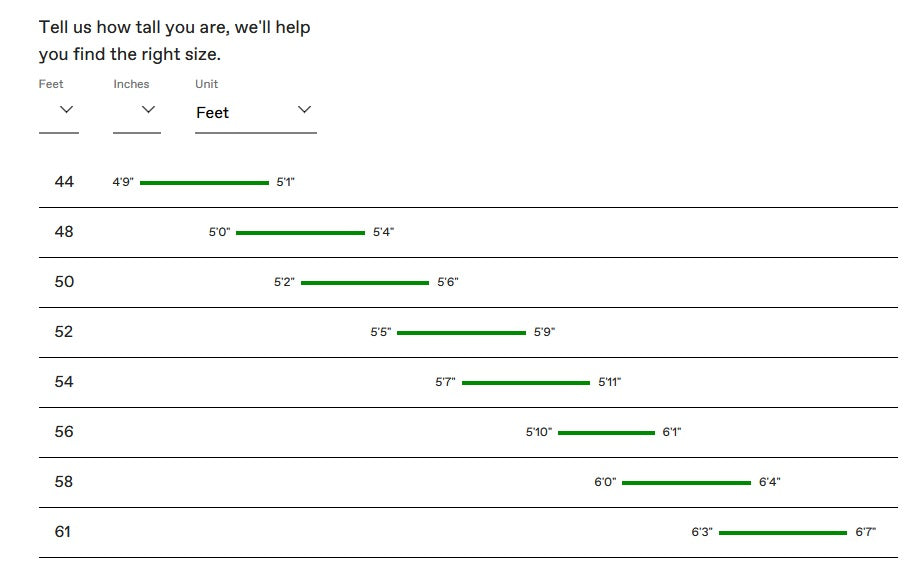Open the Feet dropdown
The width and height of the screenshot is (908, 570).
(x=59, y=111)
